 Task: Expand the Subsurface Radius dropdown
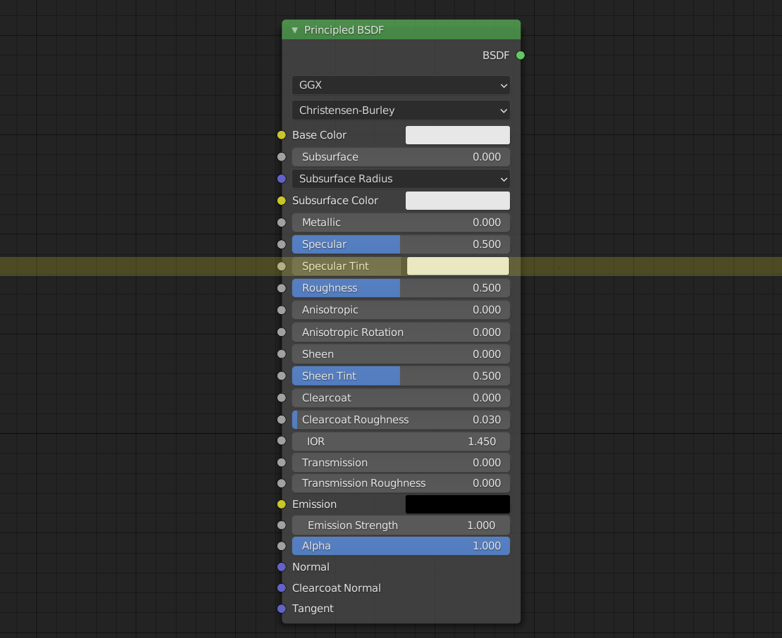[x=401, y=179]
